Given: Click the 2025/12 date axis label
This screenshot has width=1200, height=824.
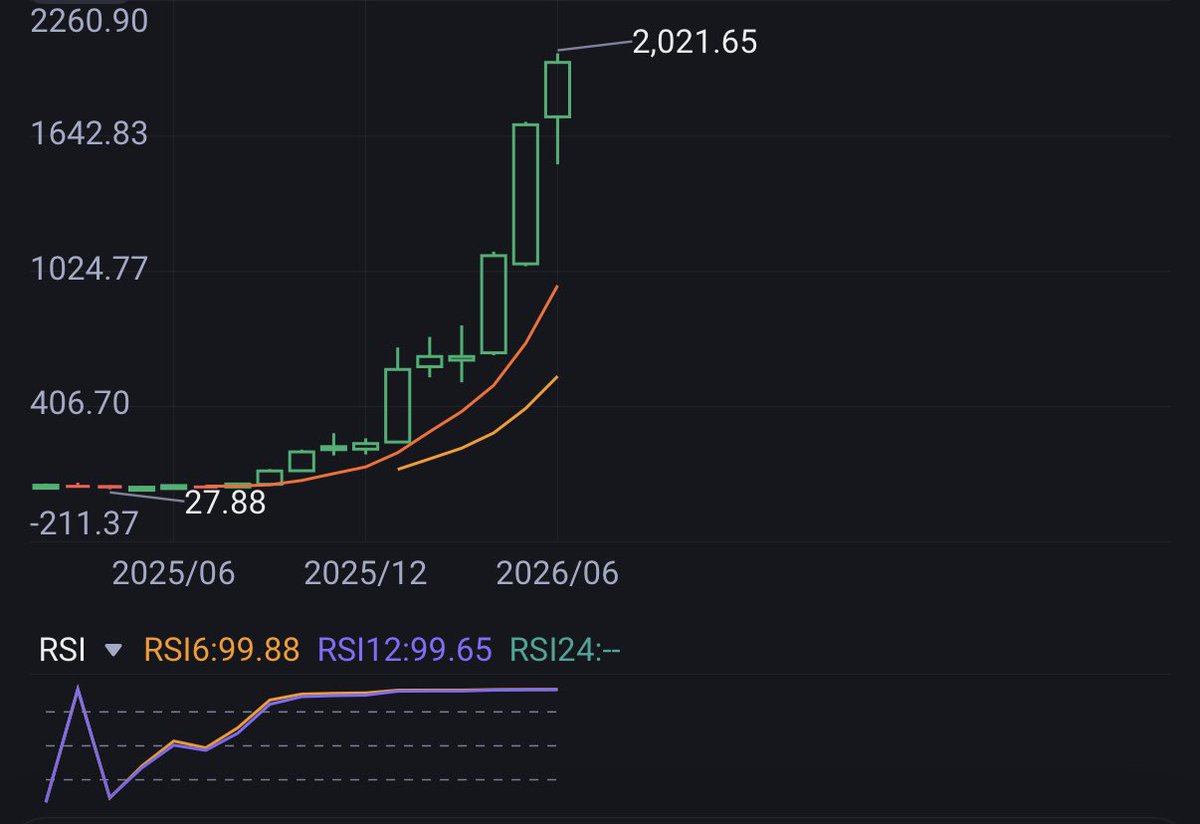Looking at the screenshot, I should tap(365, 573).
